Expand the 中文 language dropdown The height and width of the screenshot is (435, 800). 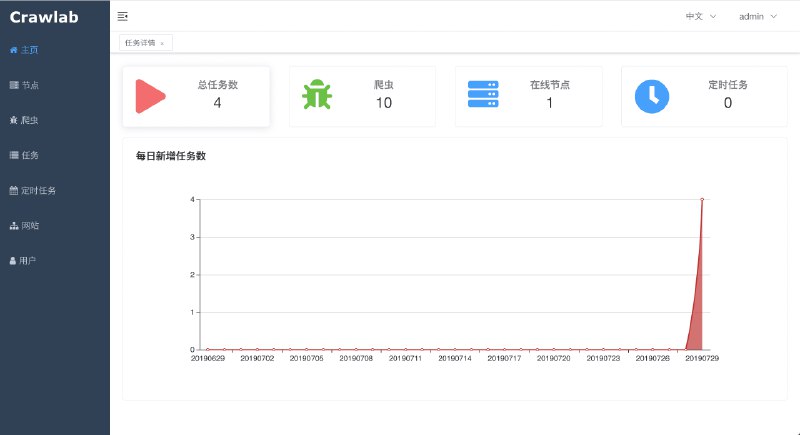(700, 16)
